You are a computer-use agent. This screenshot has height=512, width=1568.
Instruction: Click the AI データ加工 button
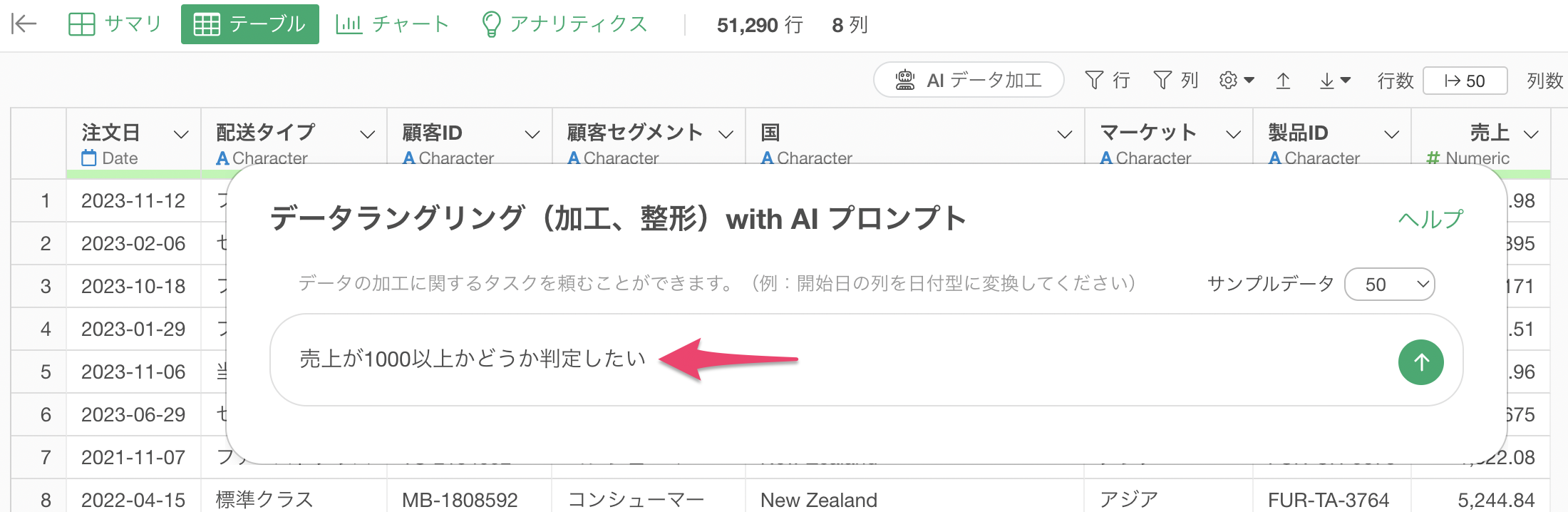(x=969, y=80)
